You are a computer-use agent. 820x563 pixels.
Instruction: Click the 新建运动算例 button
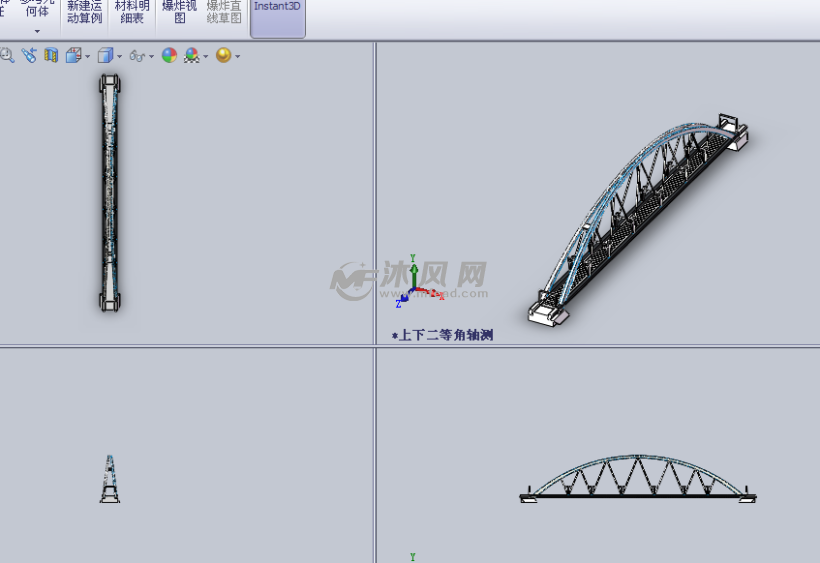pyautogui.click(x=84, y=13)
